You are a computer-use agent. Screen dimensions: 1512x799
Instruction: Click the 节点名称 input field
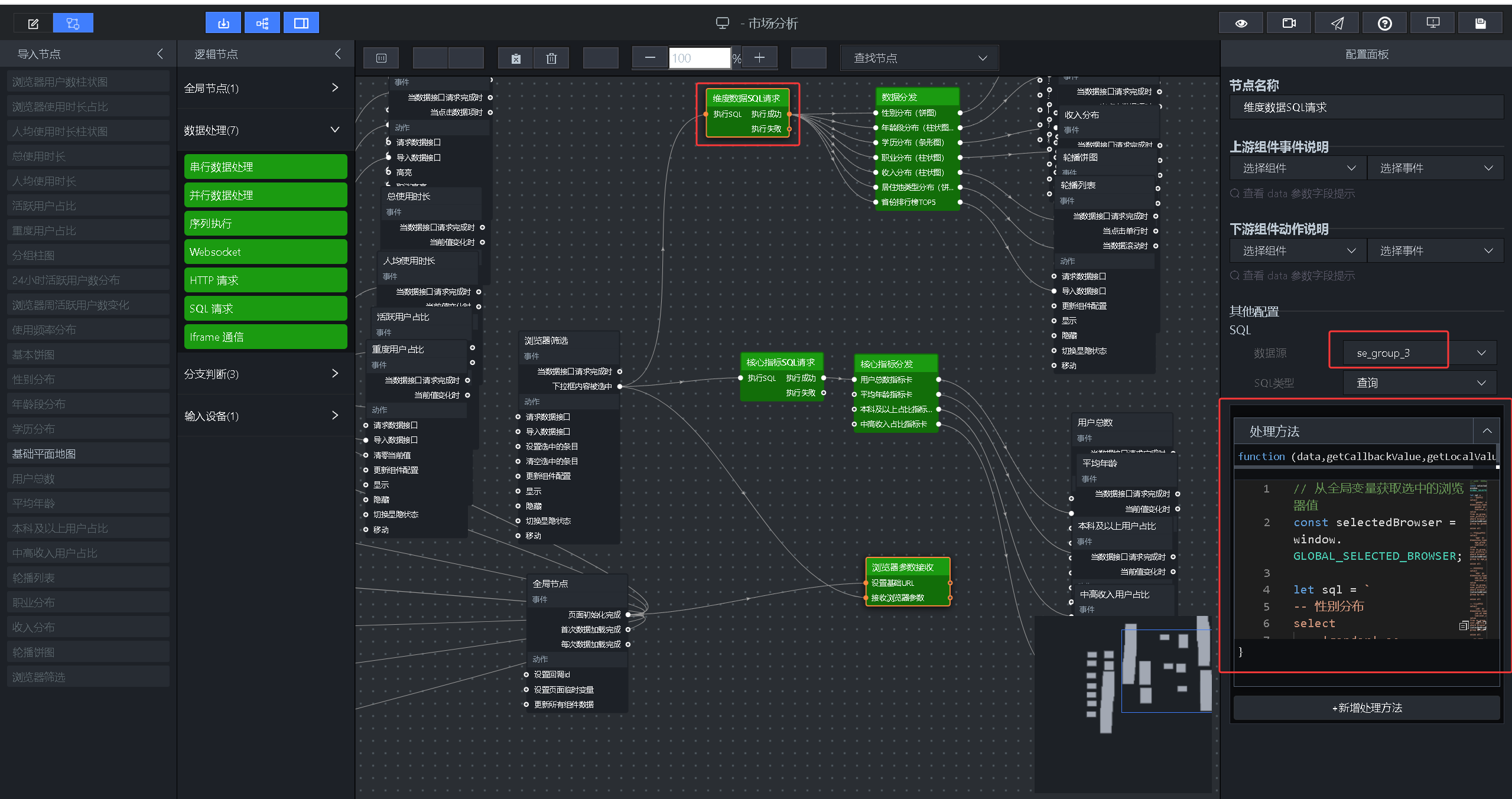(1367, 107)
